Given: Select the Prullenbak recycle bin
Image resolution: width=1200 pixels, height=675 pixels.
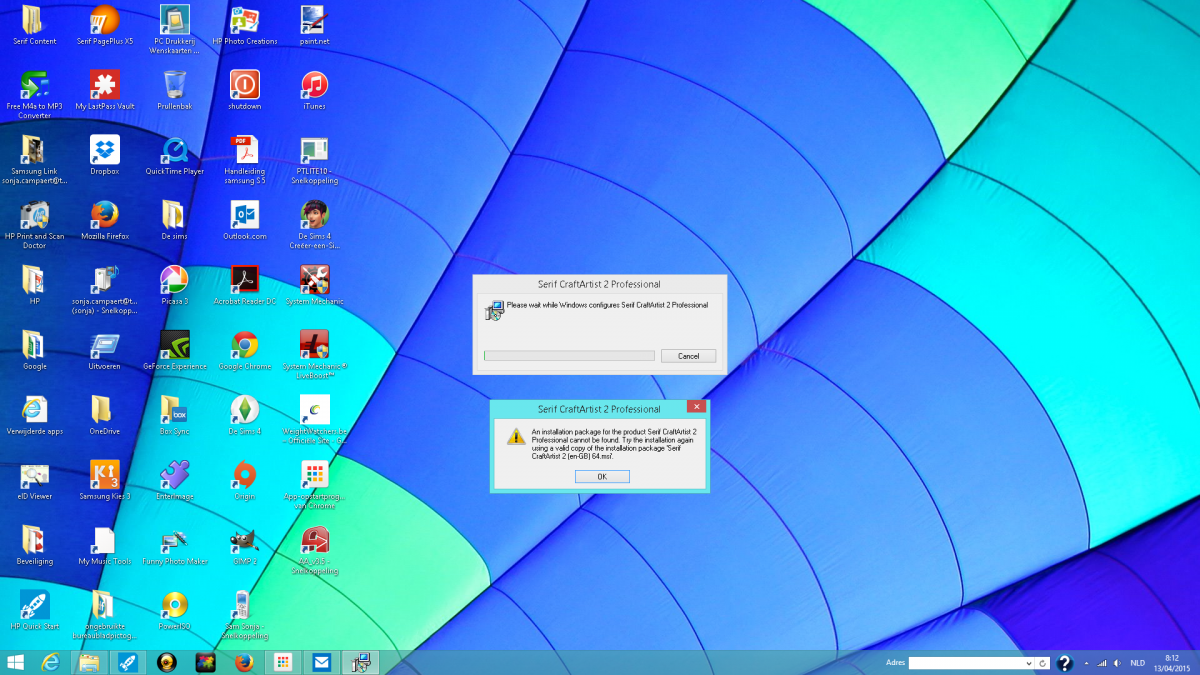Looking at the screenshot, I should click(174, 91).
